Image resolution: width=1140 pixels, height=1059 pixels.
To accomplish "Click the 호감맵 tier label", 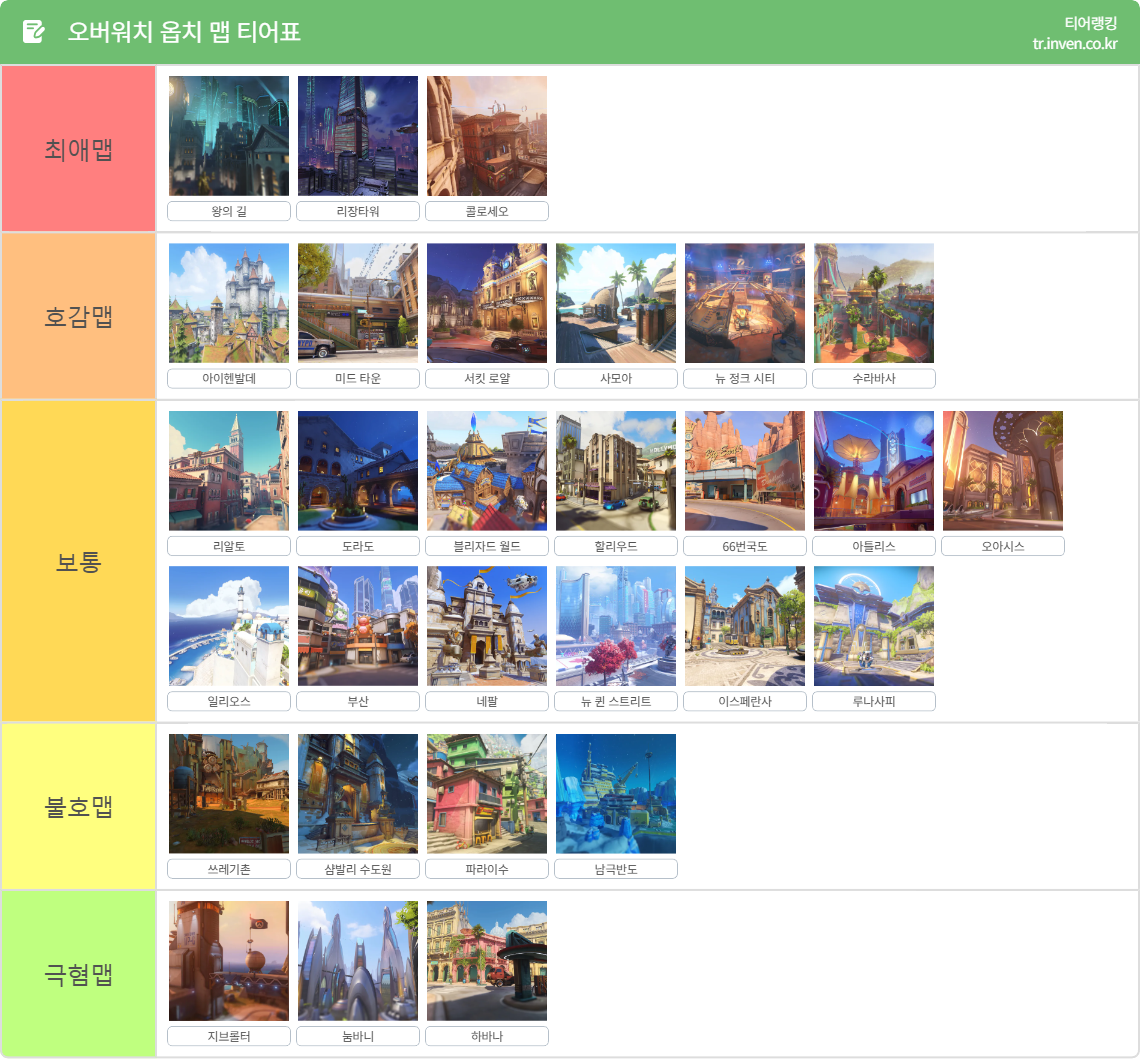I will (x=79, y=316).
